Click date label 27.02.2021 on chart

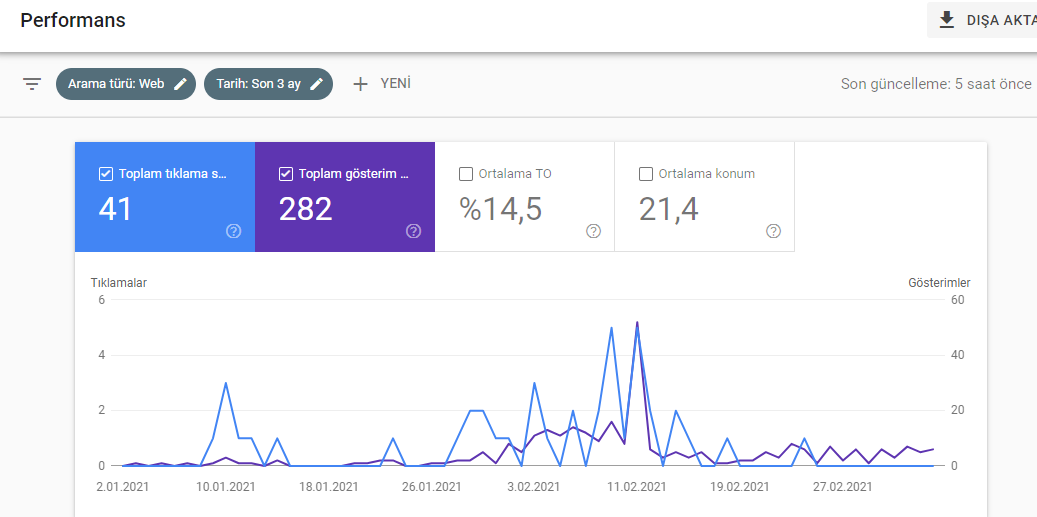[842, 487]
